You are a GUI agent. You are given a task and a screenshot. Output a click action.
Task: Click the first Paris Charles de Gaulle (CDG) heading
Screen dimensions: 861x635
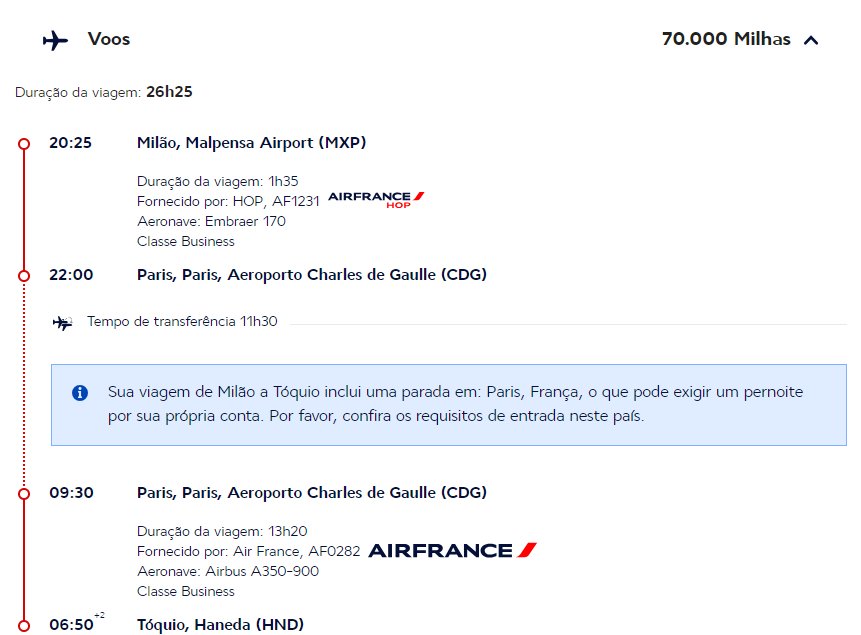click(x=312, y=275)
